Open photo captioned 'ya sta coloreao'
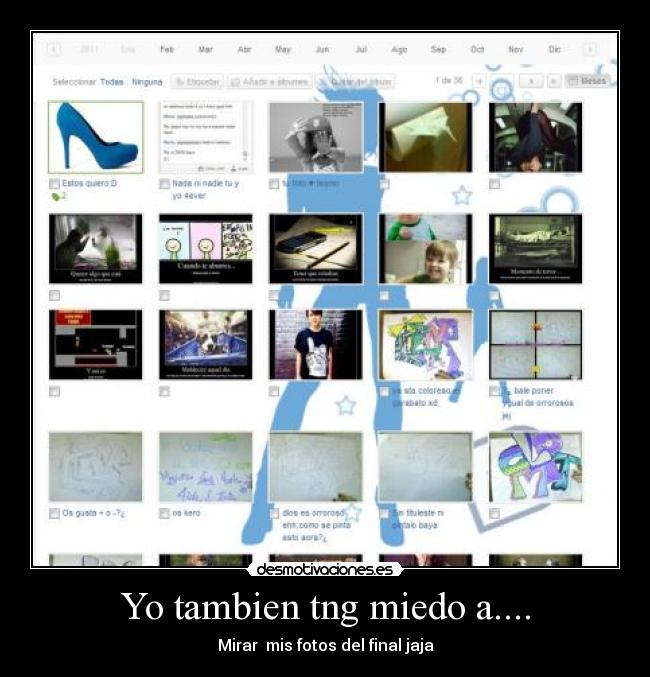Screen dimensions: 650x677 coord(425,345)
